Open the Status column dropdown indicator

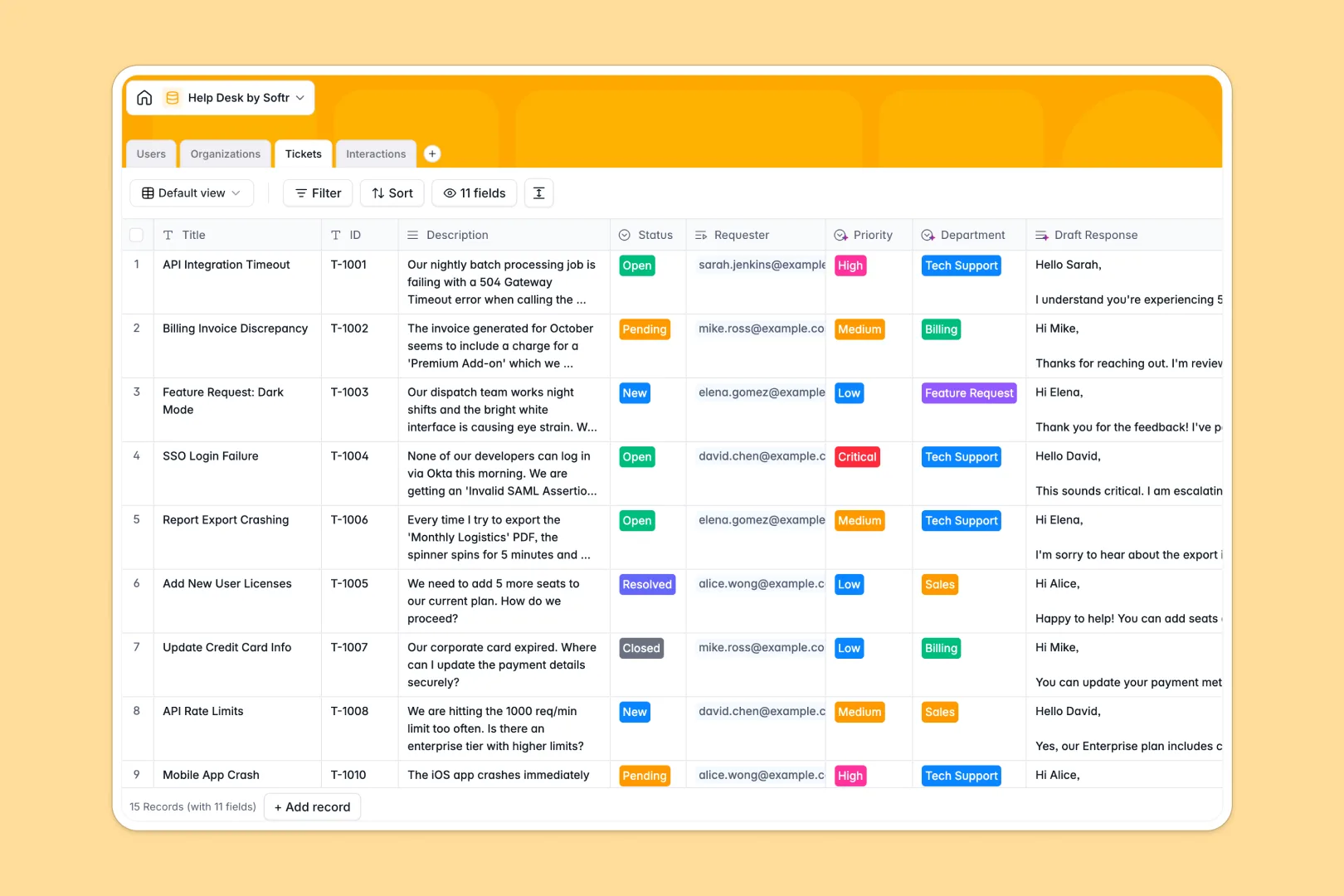(624, 235)
